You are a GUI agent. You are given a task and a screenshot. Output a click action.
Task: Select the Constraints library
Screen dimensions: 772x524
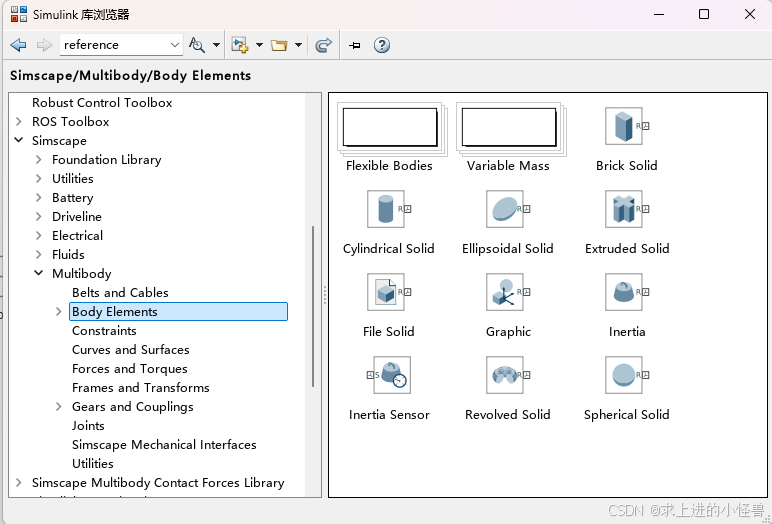pyautogui.click(x=104, y=330)
